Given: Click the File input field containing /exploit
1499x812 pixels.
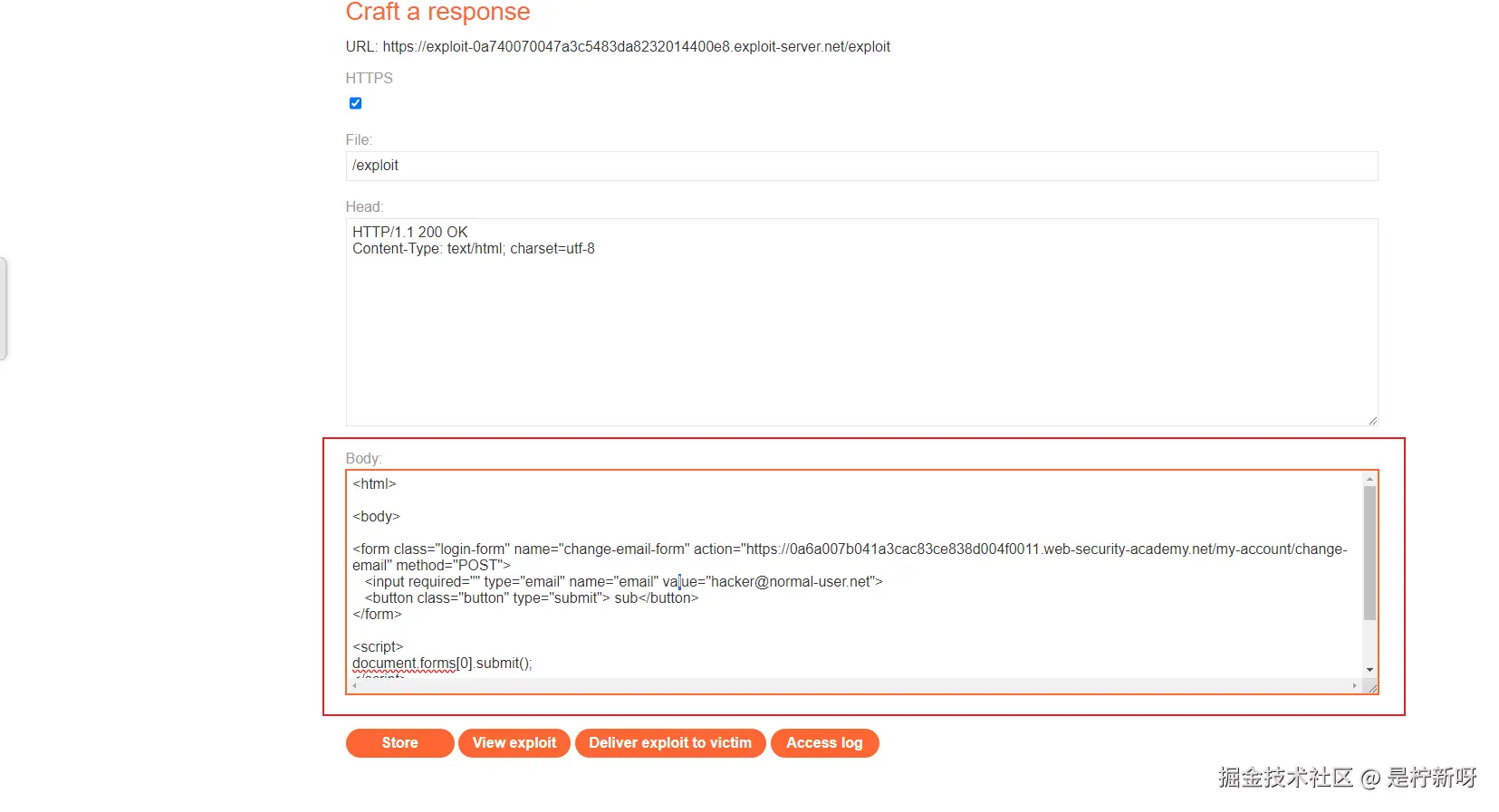Looking at the screenshot, I should [861, 166].
